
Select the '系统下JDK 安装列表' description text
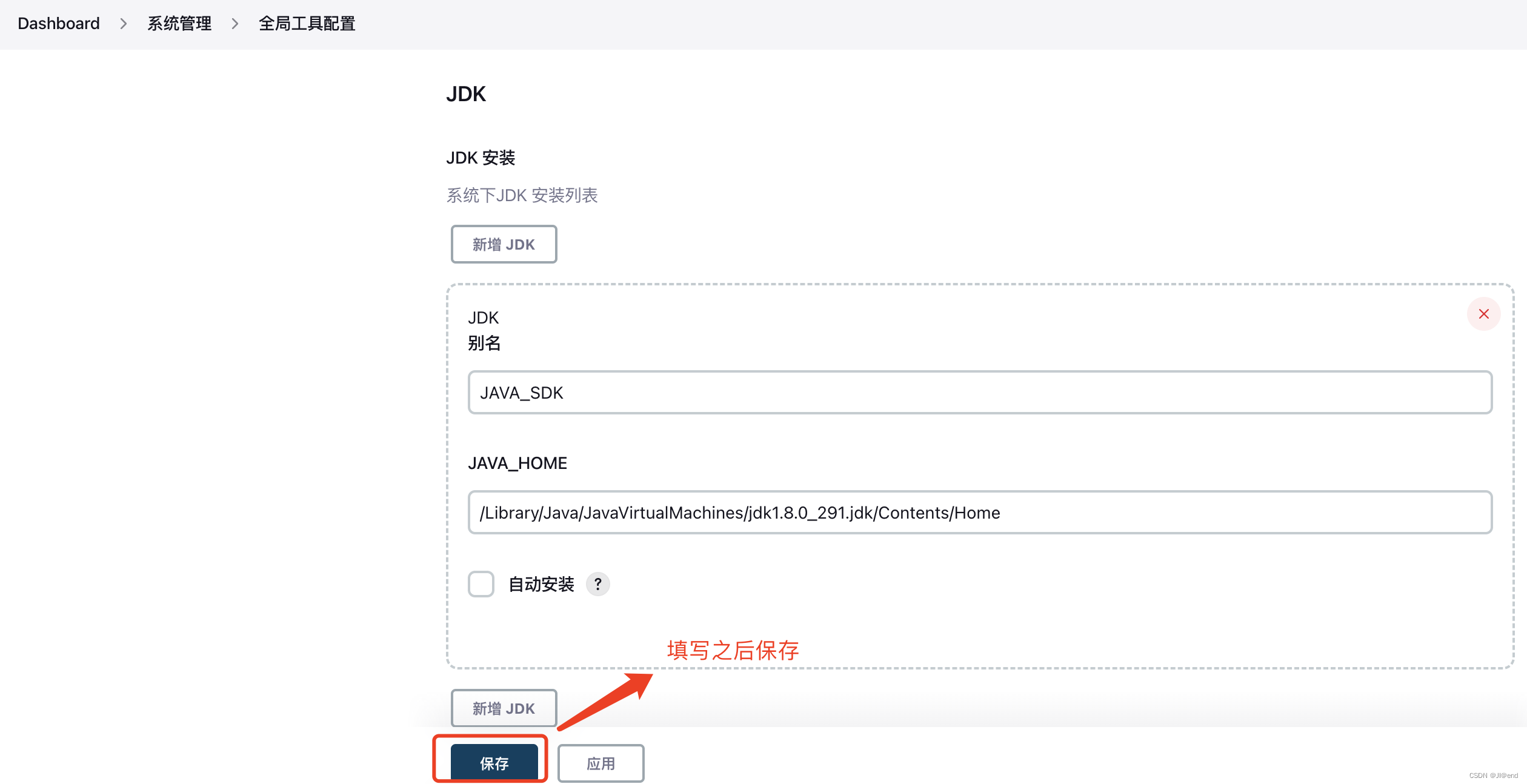pos(522,195)
